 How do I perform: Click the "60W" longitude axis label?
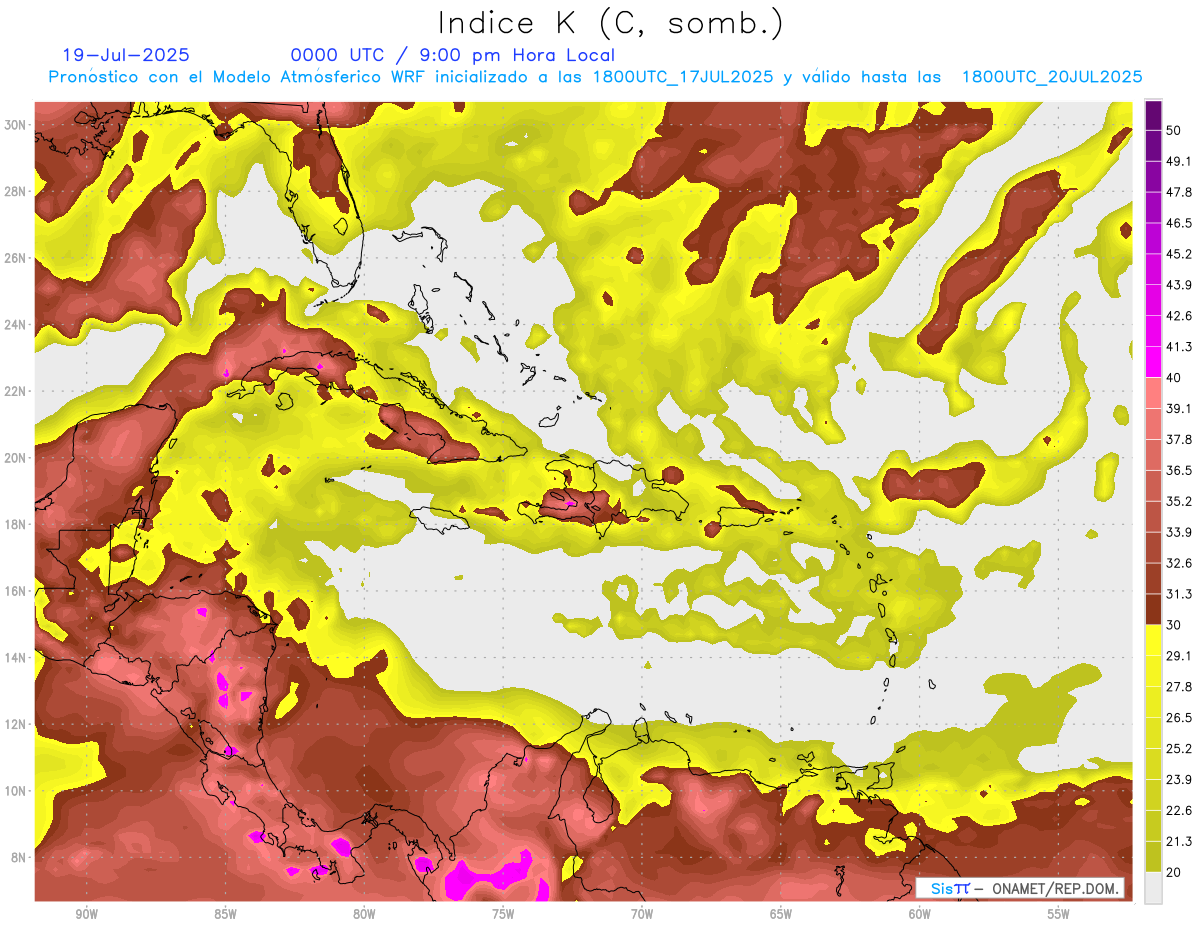pyautogui.click(x=920, y=914)
